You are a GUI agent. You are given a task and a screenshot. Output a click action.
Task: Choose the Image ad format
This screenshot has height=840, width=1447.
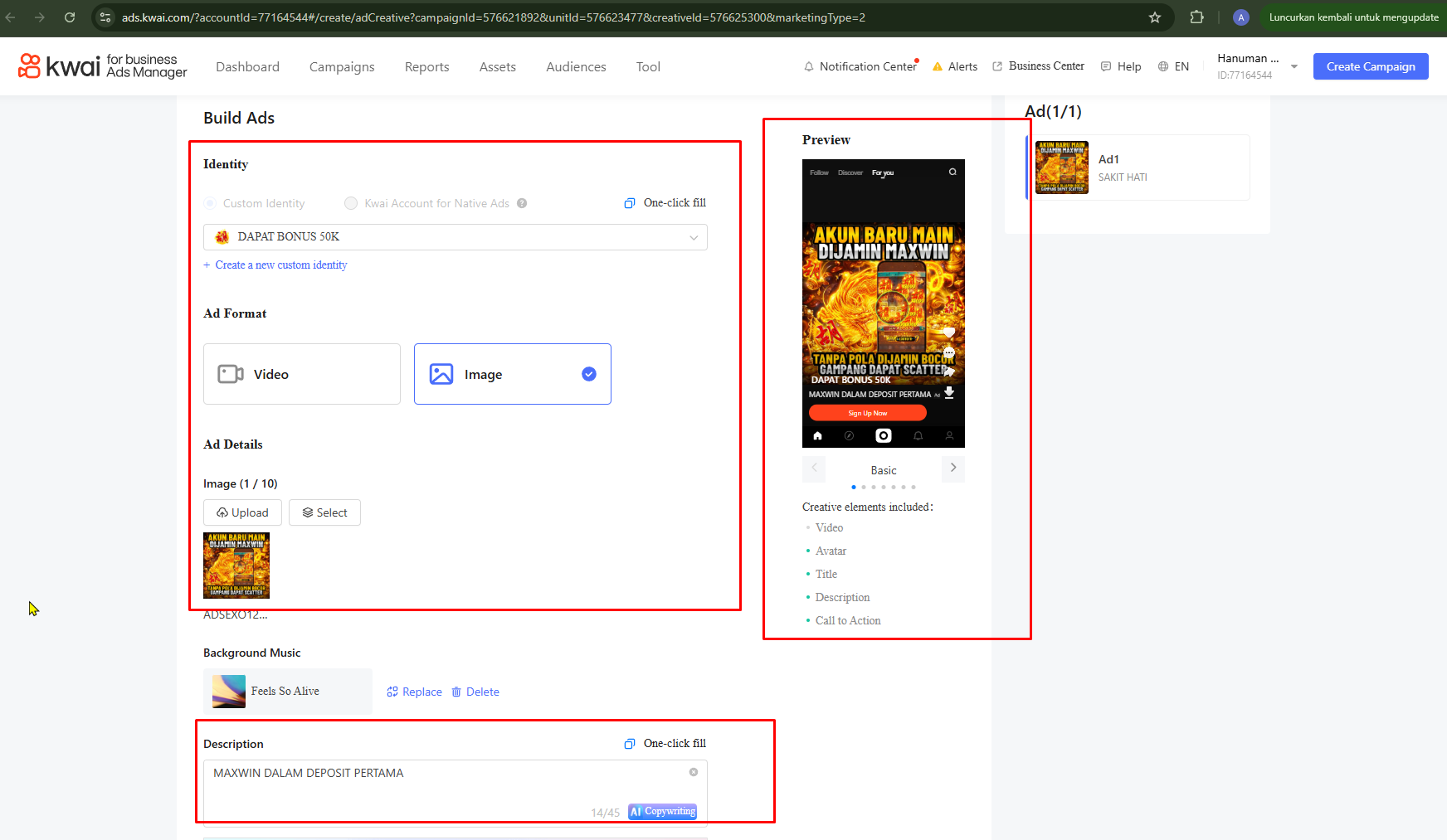513,374
